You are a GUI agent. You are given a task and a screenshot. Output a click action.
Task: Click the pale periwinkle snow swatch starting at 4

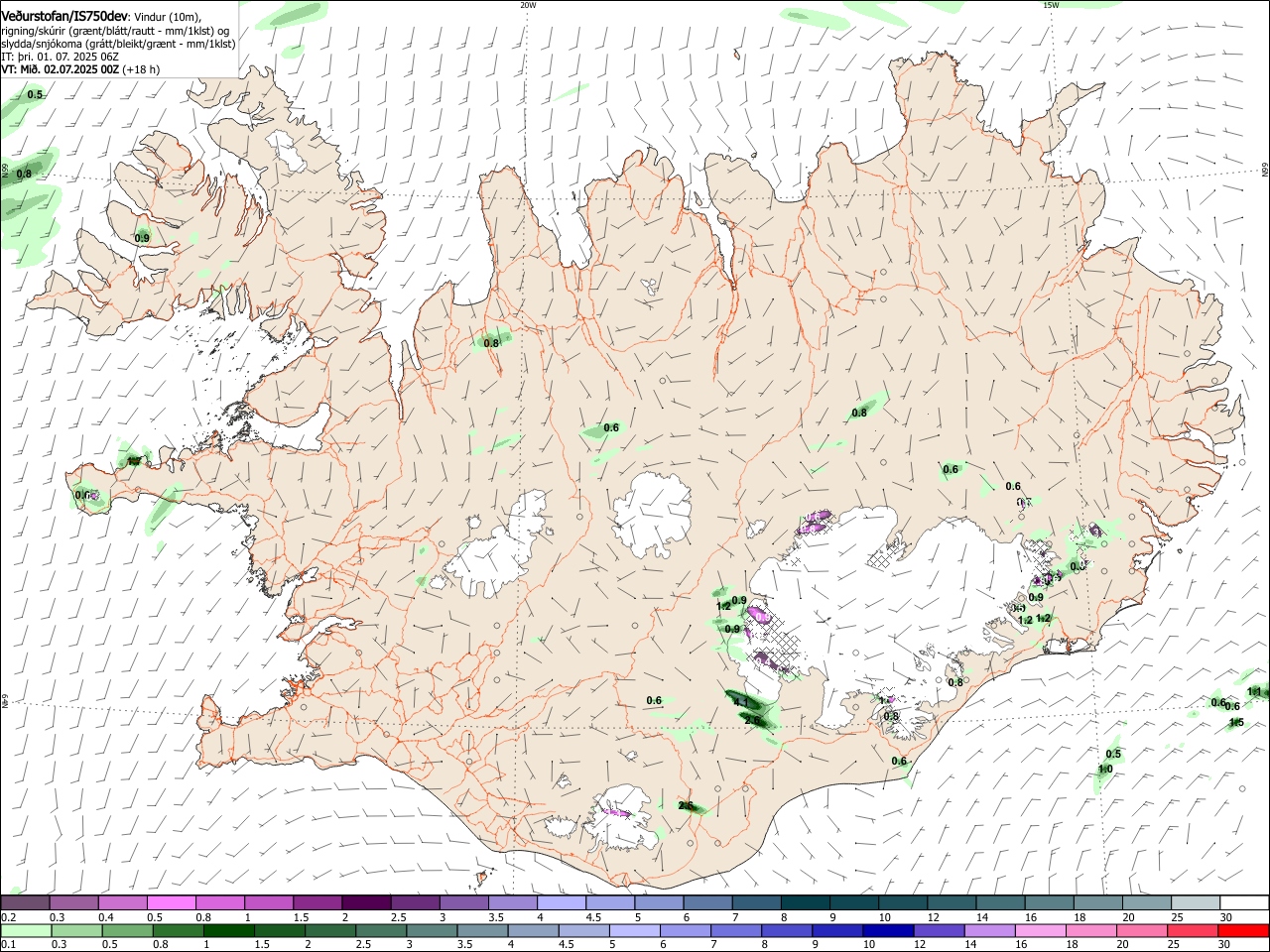coord(561,902)
